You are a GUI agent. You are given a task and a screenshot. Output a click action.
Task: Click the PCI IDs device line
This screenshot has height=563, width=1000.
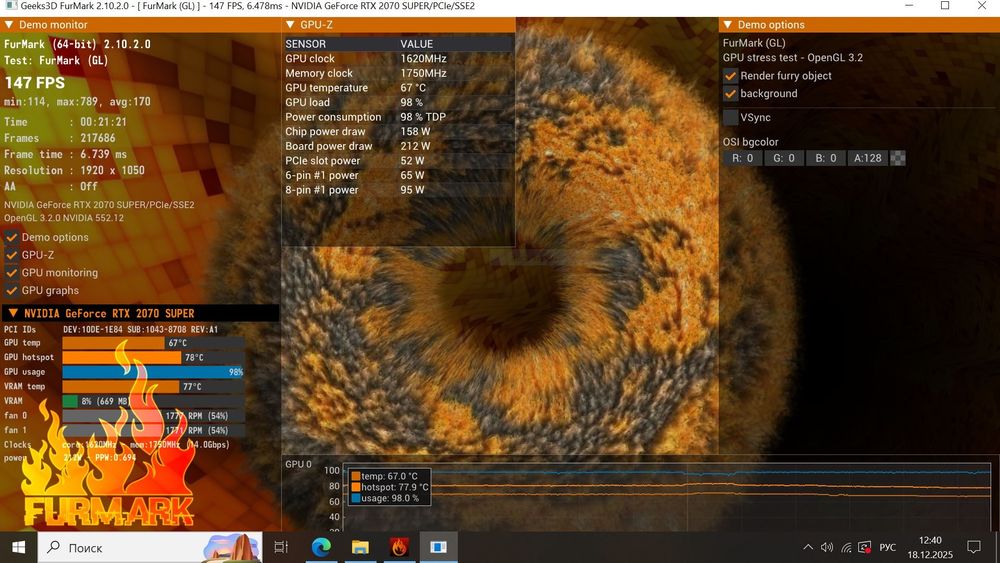point(111,330)
